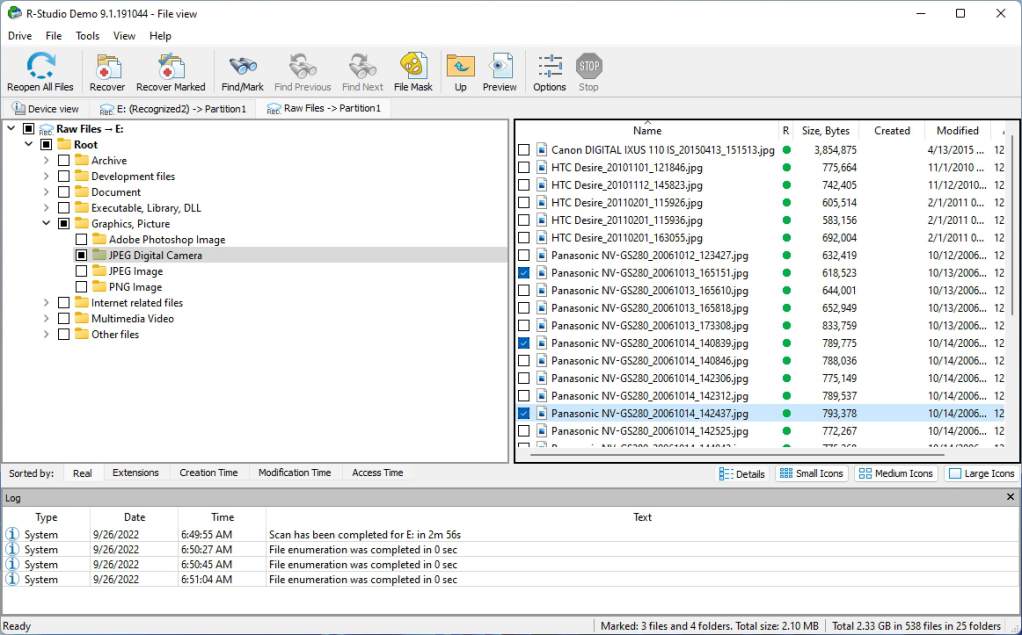The image size is (1022, 635).
Task: Switch to Details view
Action: click(742, 474)
